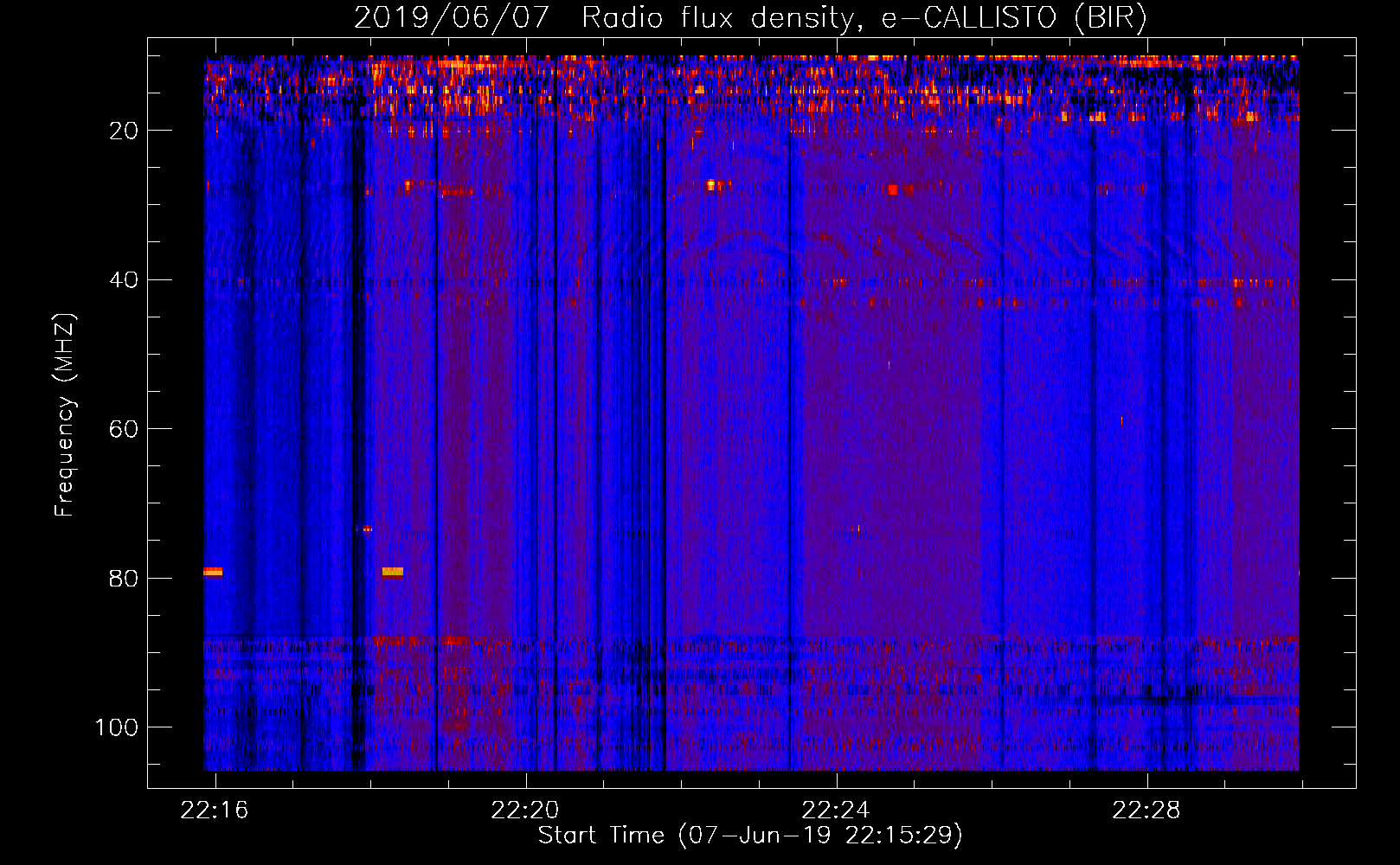The image size is (1400, 865).
Task: Click the red spot near 28 MHz after 22:24
Action: (893, 189)
